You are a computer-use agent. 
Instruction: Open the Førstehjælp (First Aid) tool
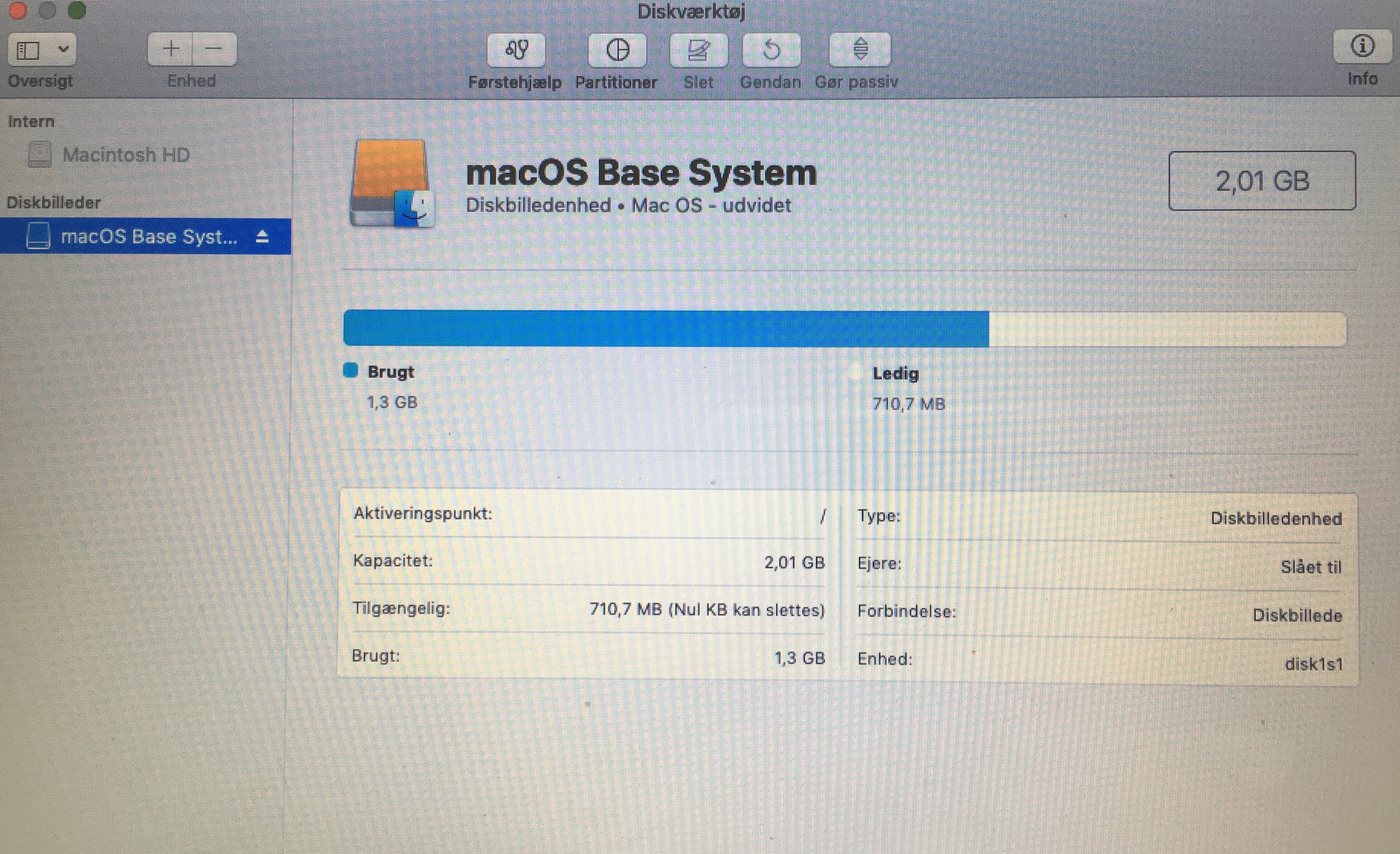pos(516,50)
